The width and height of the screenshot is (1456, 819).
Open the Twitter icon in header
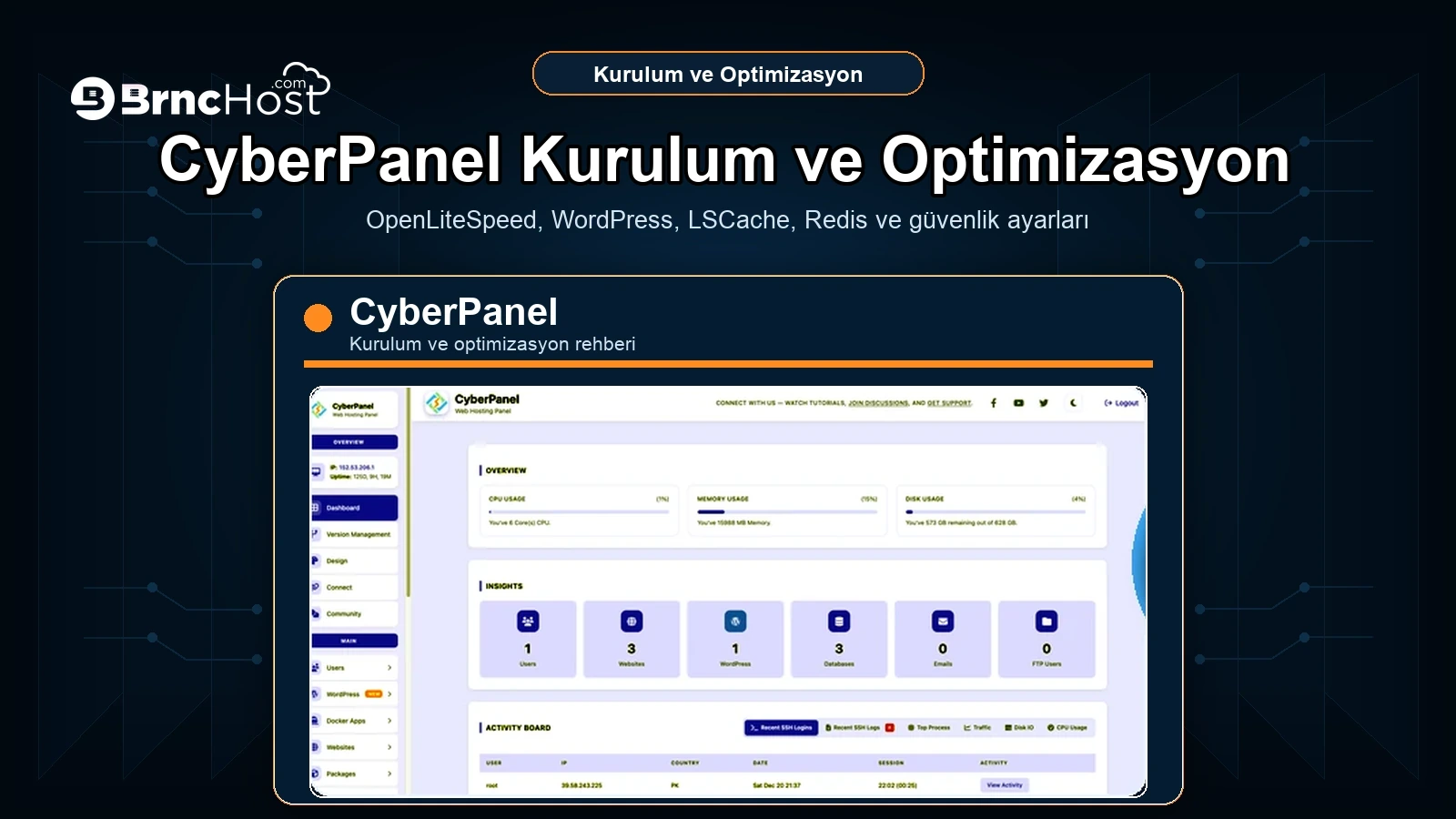(x=1044, y=403)
